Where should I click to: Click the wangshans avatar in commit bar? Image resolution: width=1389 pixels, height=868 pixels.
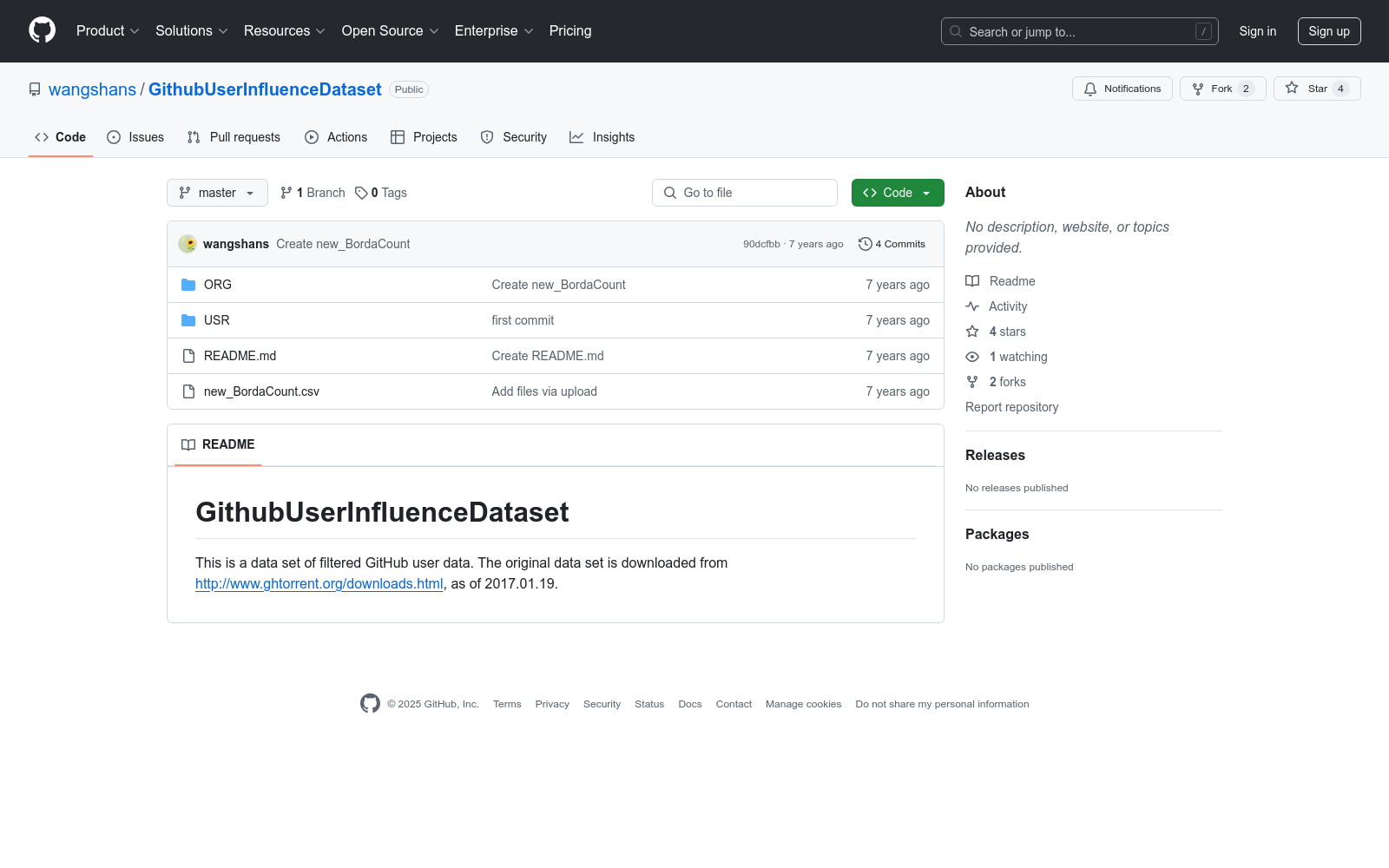click(x=188, y=244)
